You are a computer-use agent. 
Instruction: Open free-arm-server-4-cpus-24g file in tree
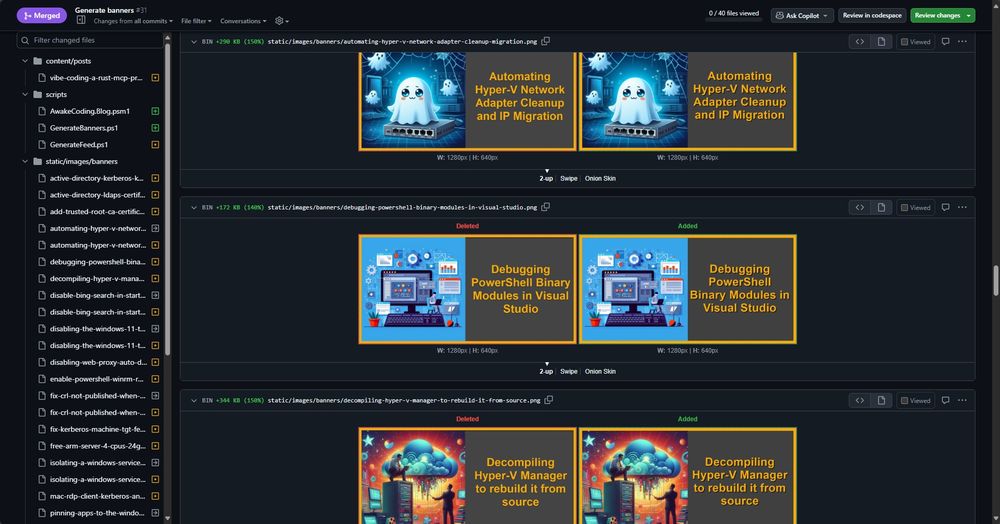coord(98,446)
